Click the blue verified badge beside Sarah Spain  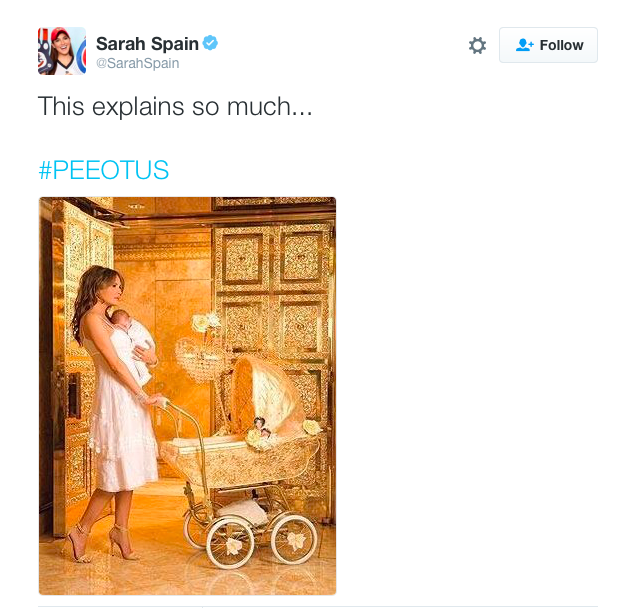point(210,43)
